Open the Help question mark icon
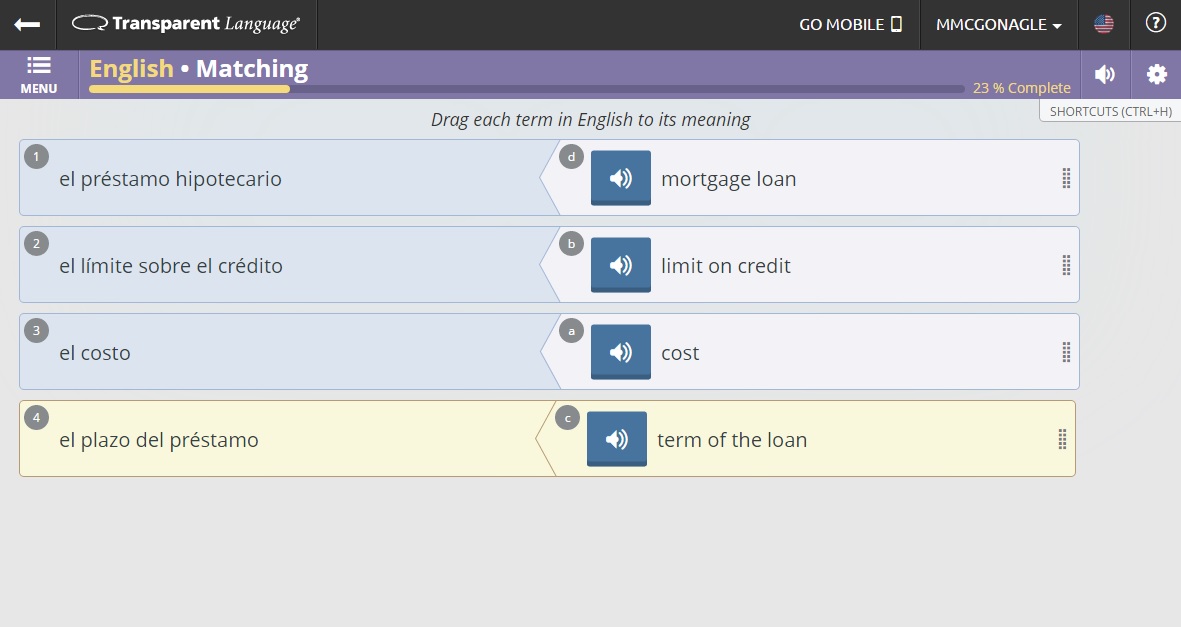 pos(1155,24)
